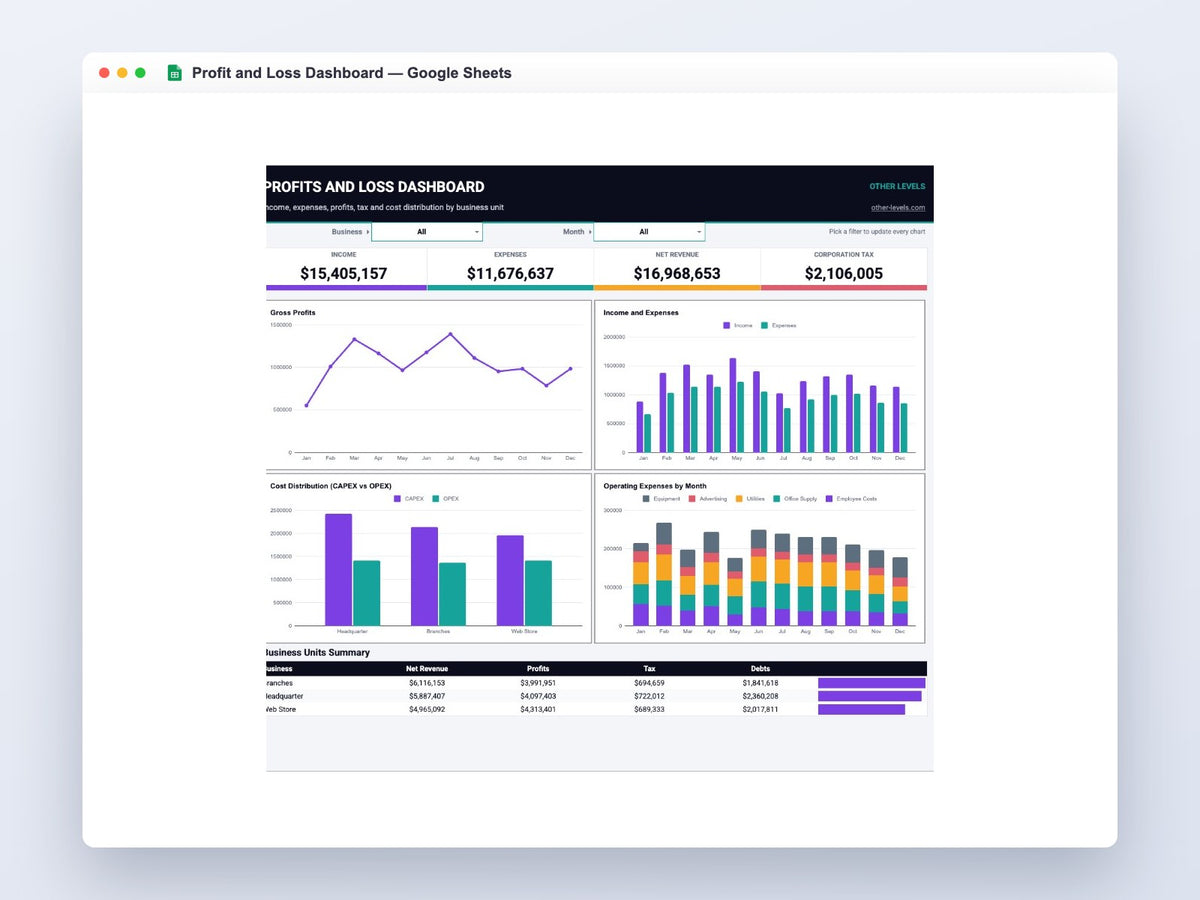Click the Web Store OPEX teal bar
The image size is (1200, 900).
538,593
